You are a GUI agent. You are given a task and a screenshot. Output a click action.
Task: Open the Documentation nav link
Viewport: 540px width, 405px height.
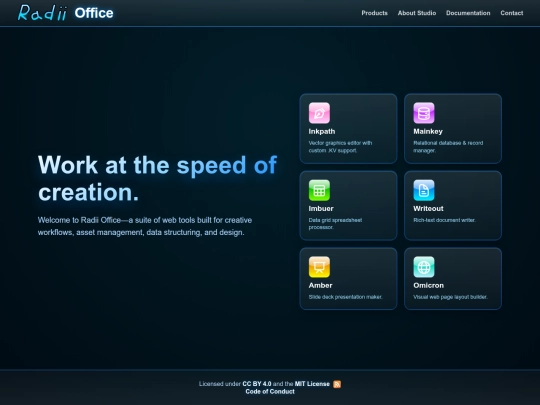pos(468,13)
